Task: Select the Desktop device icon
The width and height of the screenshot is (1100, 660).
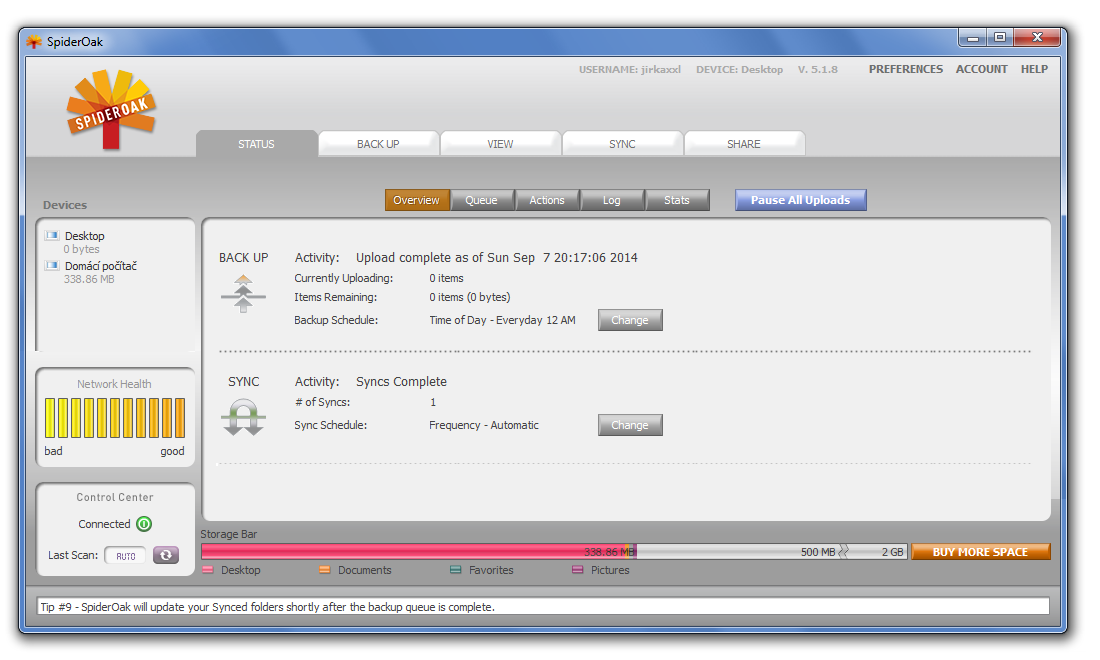Action: click(x=52, y=236)
